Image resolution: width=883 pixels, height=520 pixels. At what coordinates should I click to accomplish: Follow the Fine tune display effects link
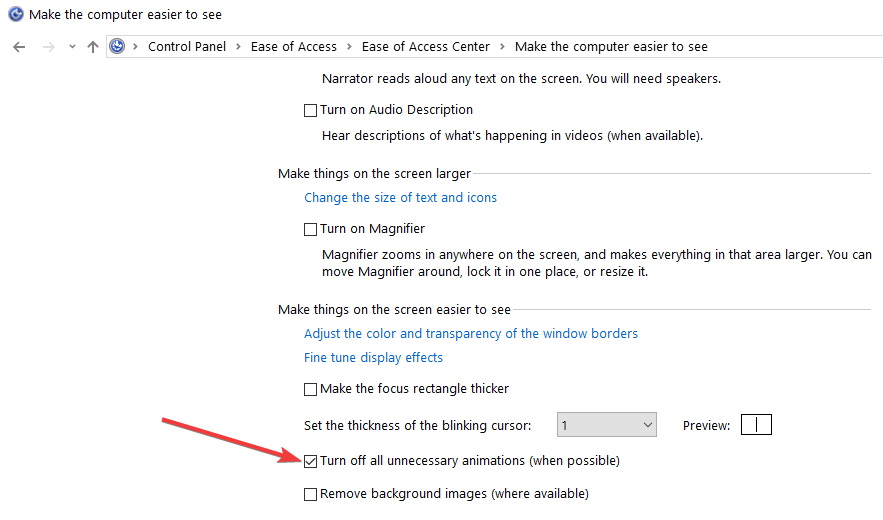coord(373,358)
